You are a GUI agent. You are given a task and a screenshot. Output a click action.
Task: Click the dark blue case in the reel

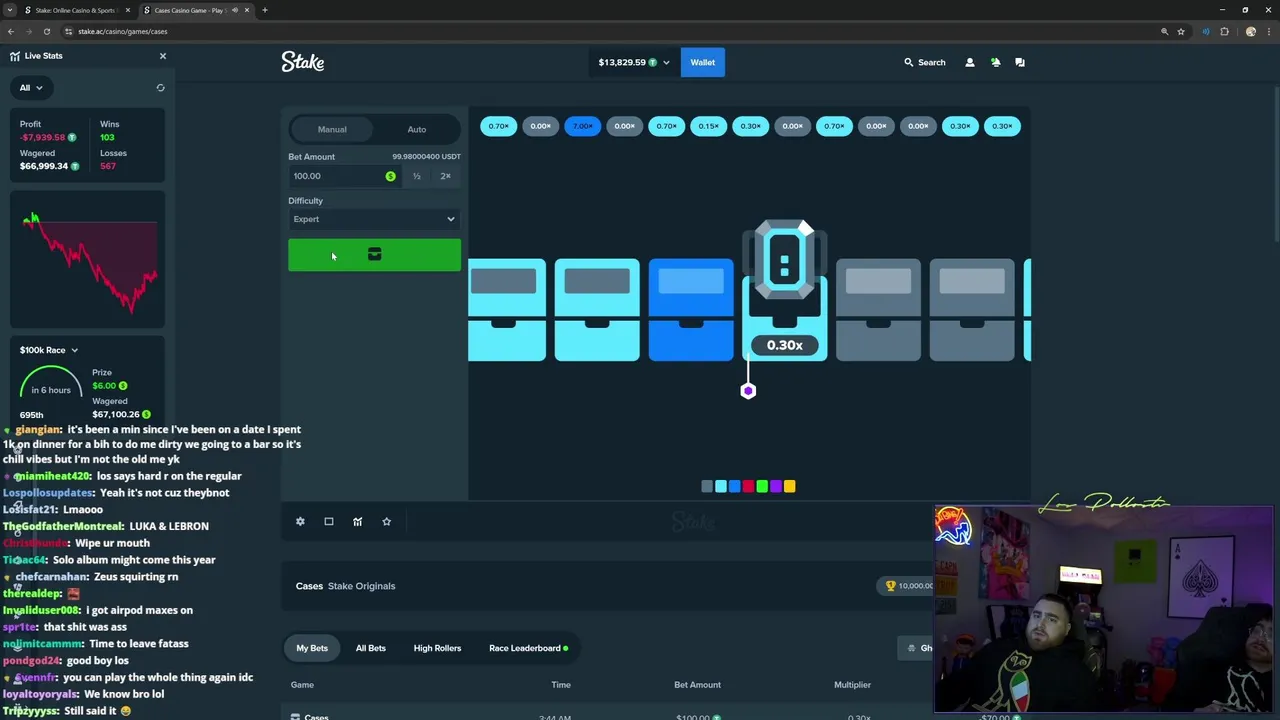click(x=691, y=310)
